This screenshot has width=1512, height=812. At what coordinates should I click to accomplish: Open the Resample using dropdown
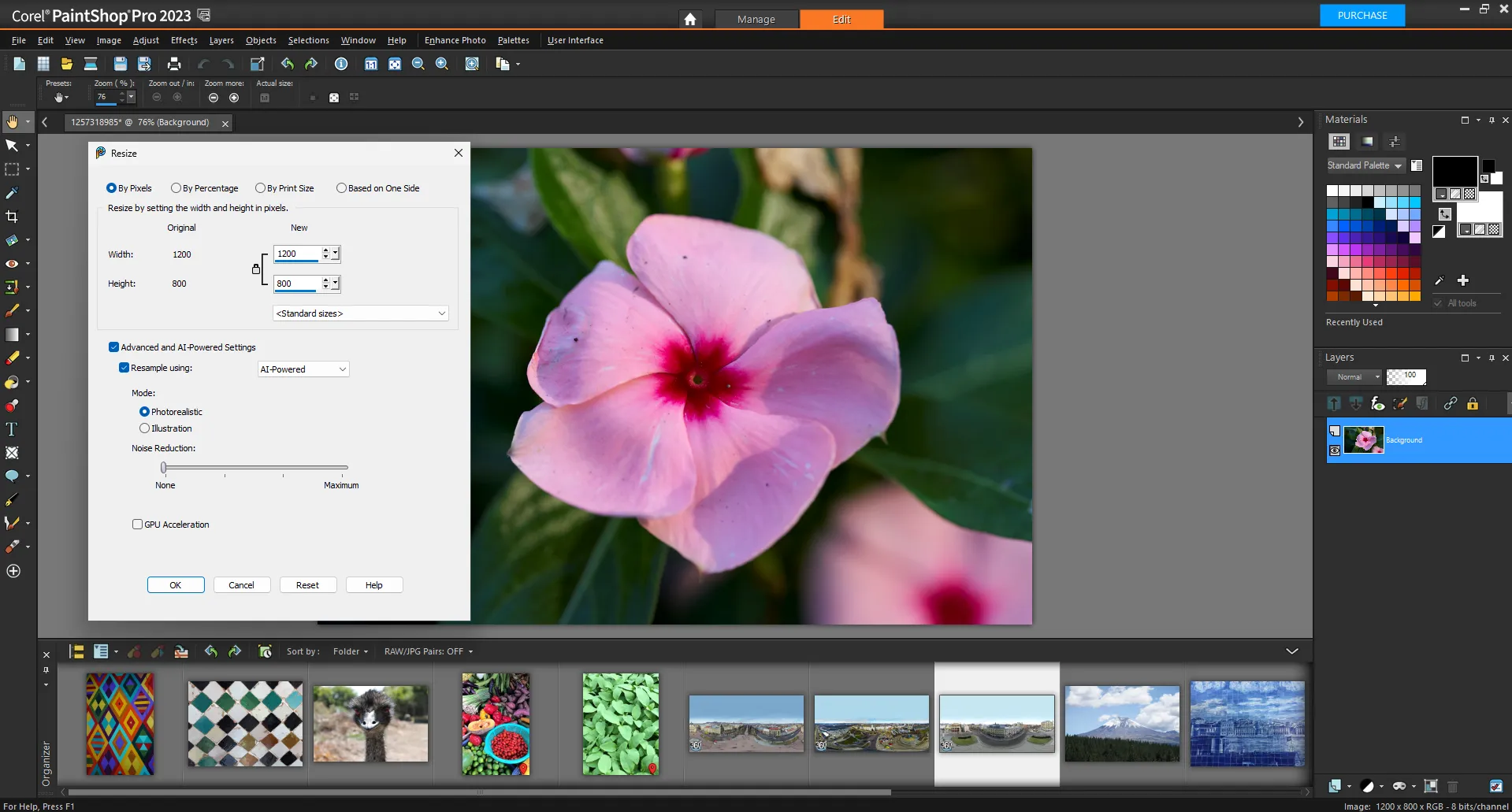coord(303,369)
